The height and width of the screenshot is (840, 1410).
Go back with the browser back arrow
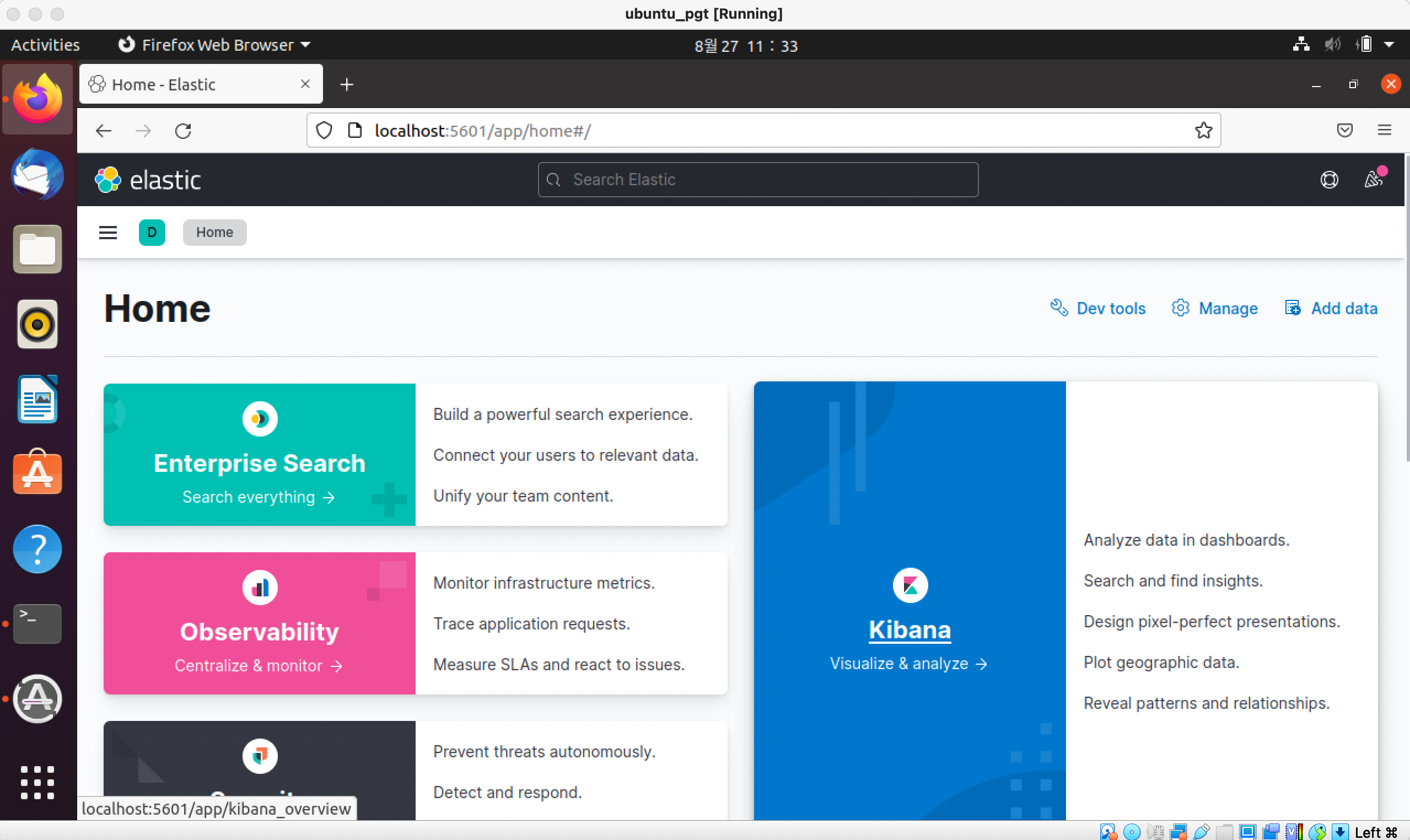104,131
